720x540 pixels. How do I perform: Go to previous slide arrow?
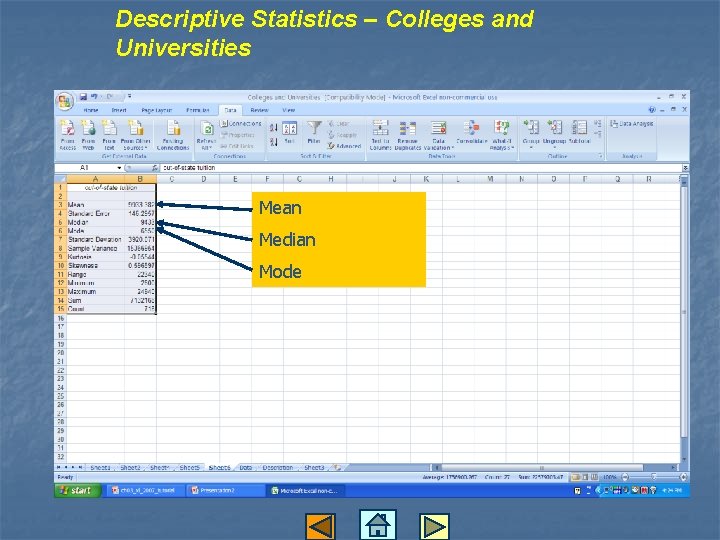[321, 526]
